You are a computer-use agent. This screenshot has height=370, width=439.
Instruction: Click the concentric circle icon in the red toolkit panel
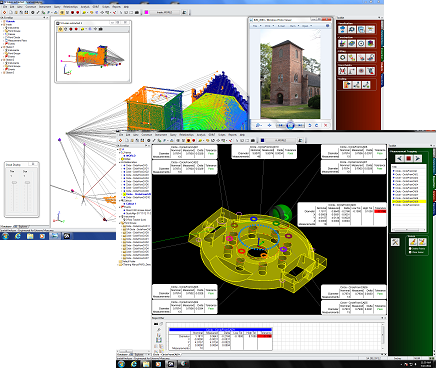click(x=361, y=43)
